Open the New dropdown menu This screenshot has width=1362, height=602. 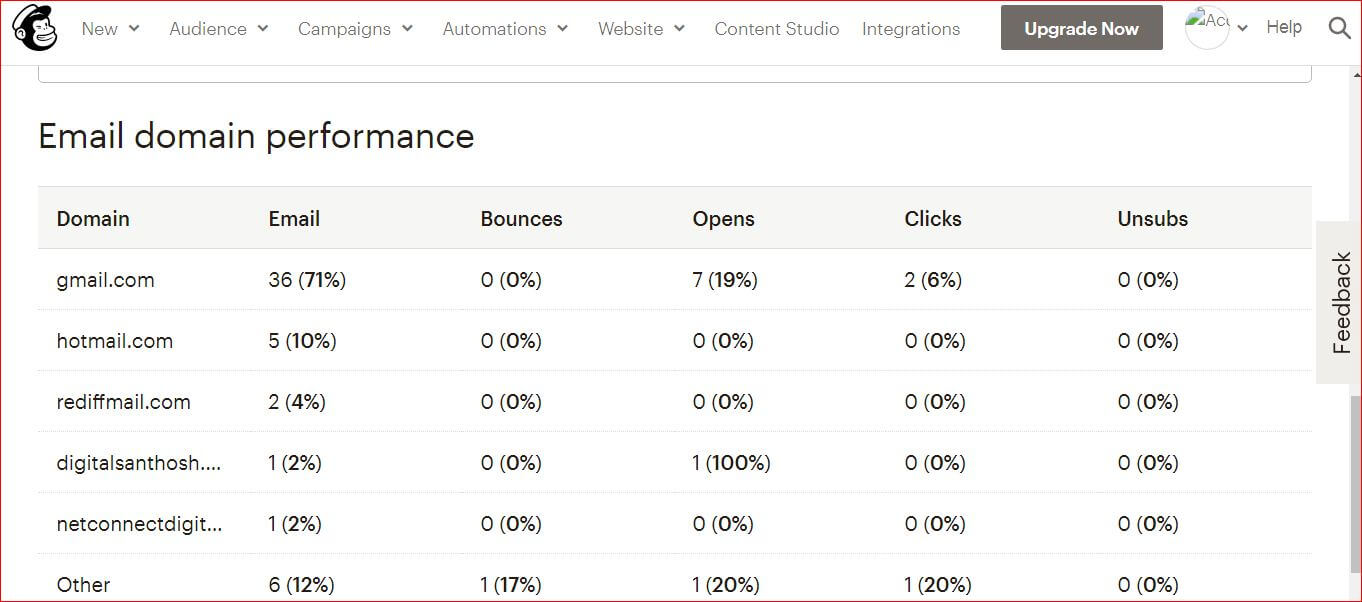coord(110,29)
